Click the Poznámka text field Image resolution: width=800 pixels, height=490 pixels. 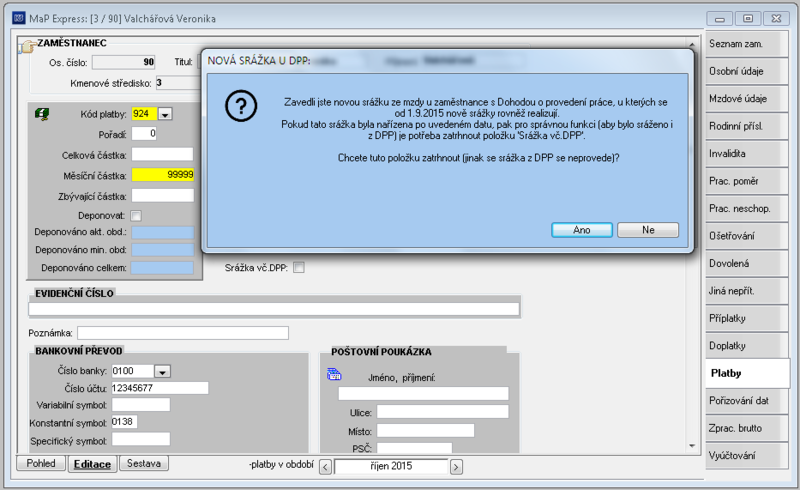pos(183,333)
